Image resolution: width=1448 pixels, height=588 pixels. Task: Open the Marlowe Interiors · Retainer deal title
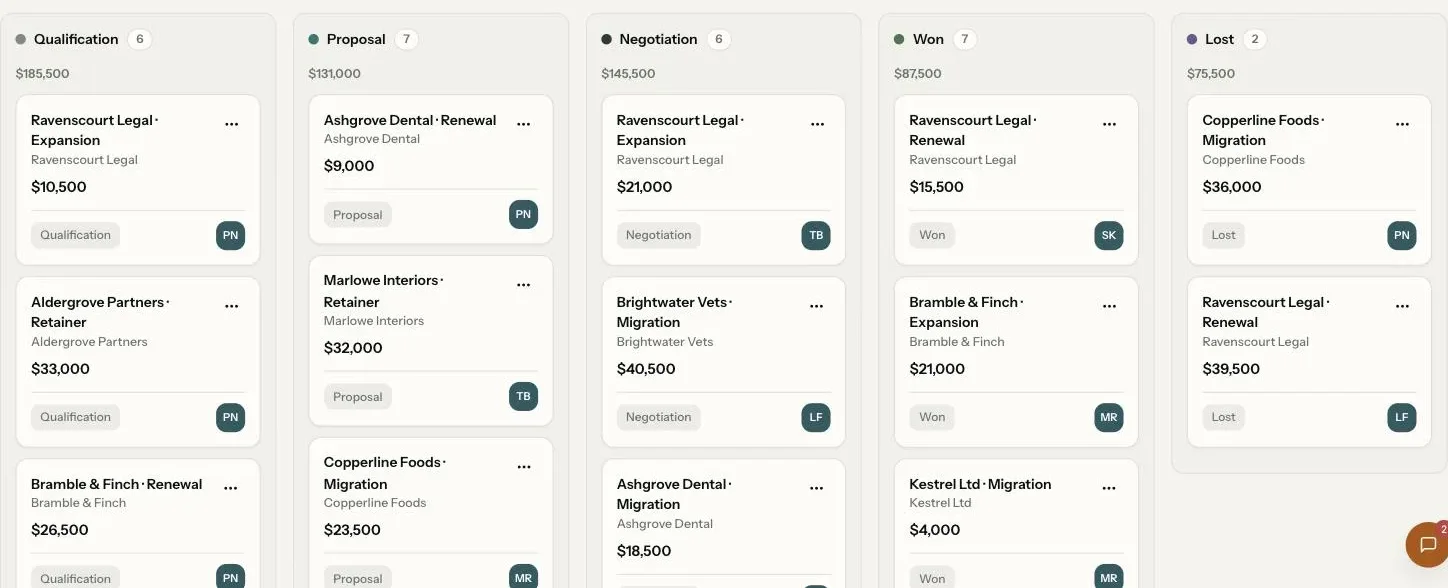tap(384, 291)
